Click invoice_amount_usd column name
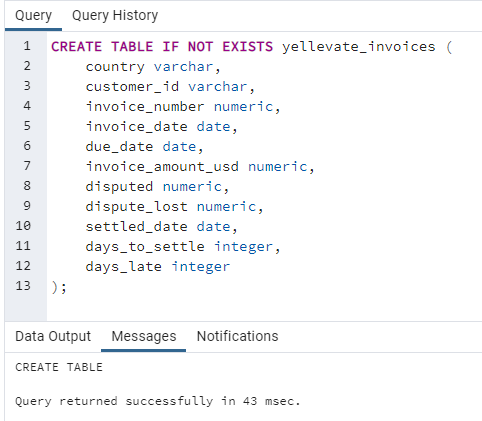Image resolution: width=482 pixels, height=421 pixels. click(x=162, y=167)
